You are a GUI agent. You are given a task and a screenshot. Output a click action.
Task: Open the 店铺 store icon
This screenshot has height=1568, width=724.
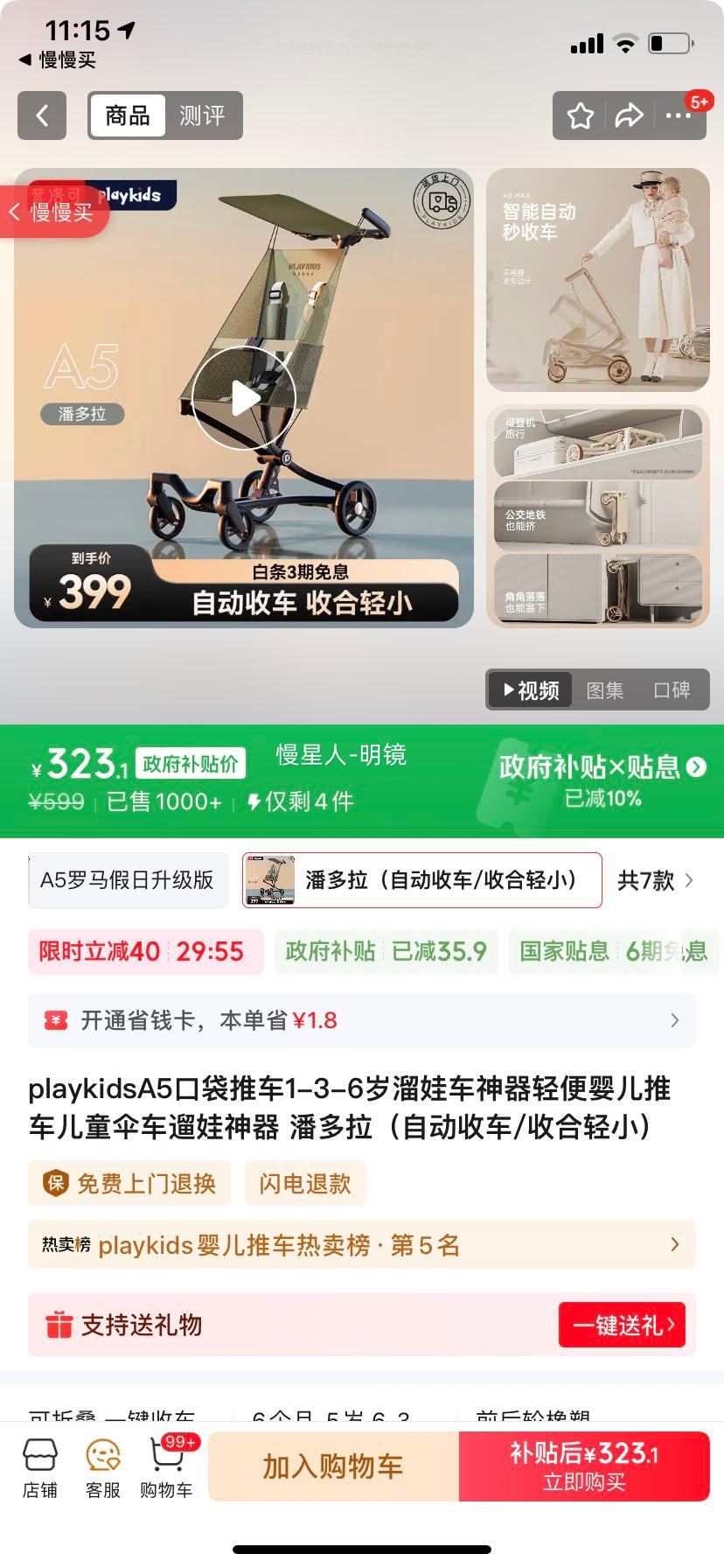coord(40,1468)
